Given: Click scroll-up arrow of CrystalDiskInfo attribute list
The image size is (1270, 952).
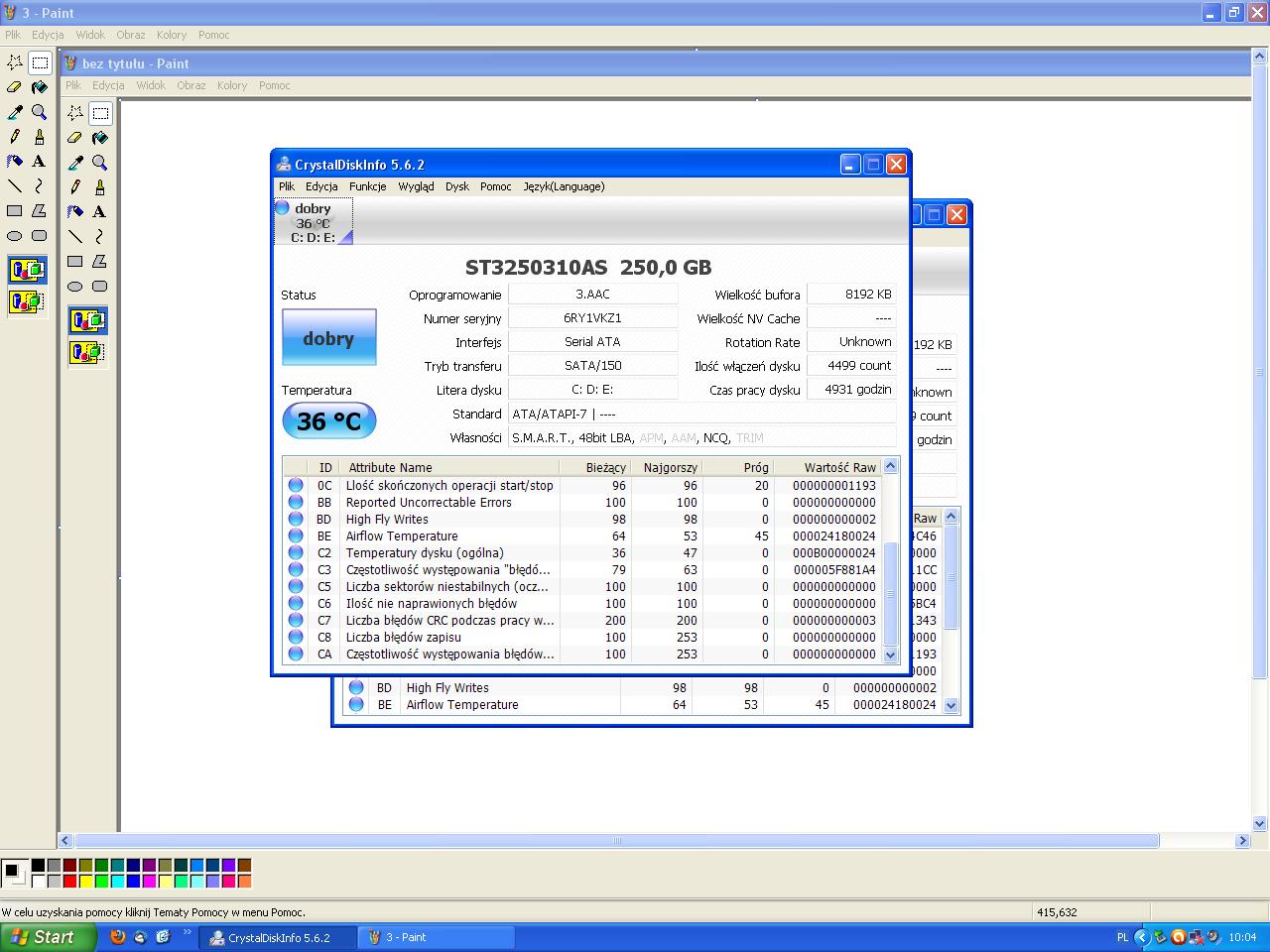Looking at the screenshot, I should click(890, 466).
